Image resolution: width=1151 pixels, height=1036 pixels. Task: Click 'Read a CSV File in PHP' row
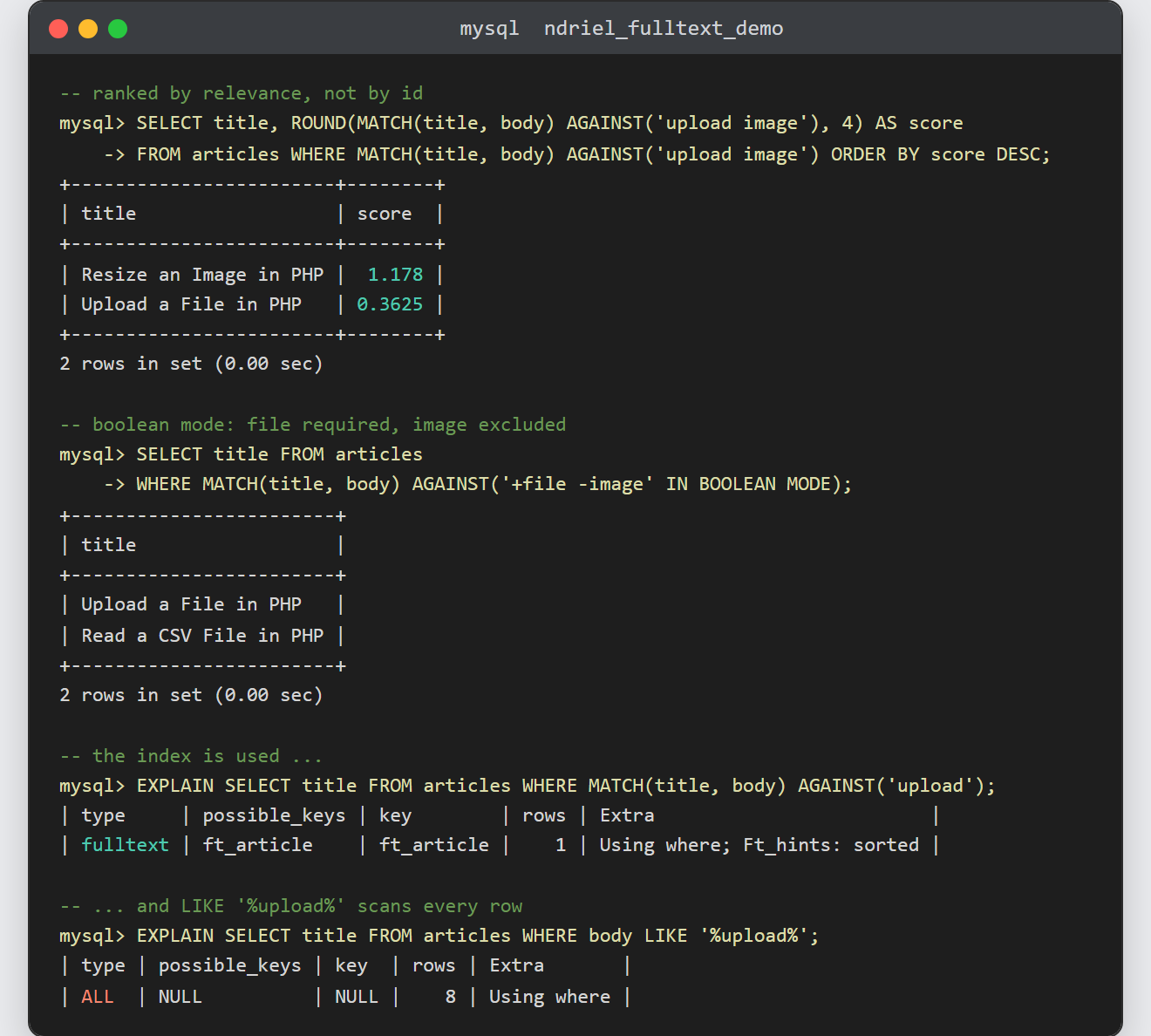pos(202,636)
